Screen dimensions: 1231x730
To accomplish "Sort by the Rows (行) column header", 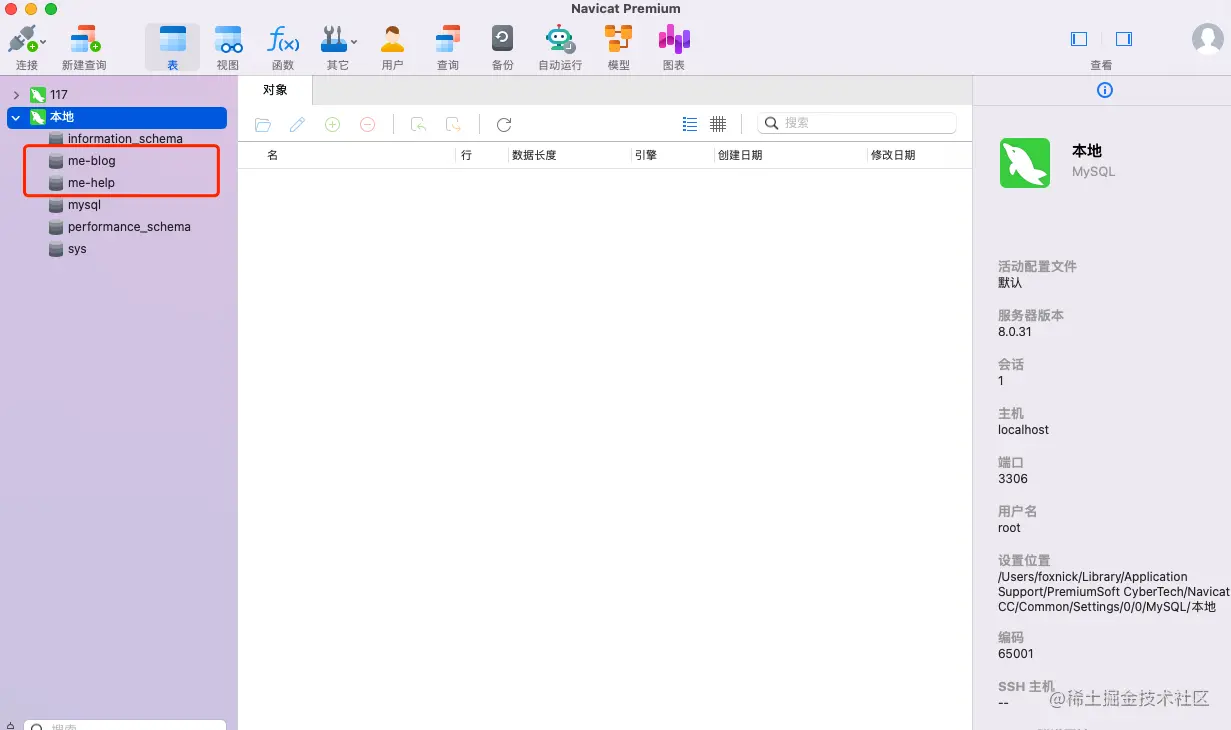I will click(x=467, y=155).
